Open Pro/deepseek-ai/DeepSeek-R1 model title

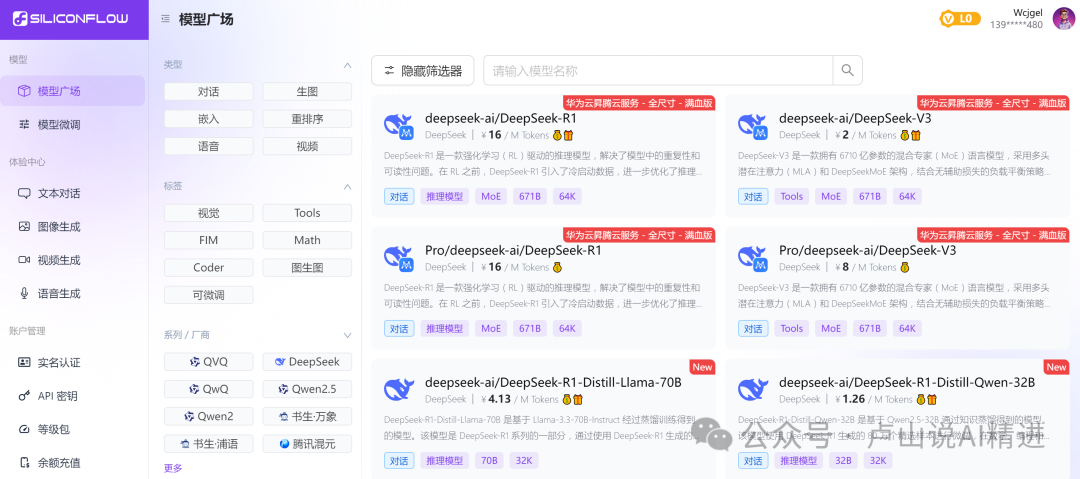(x=513, y=250)
